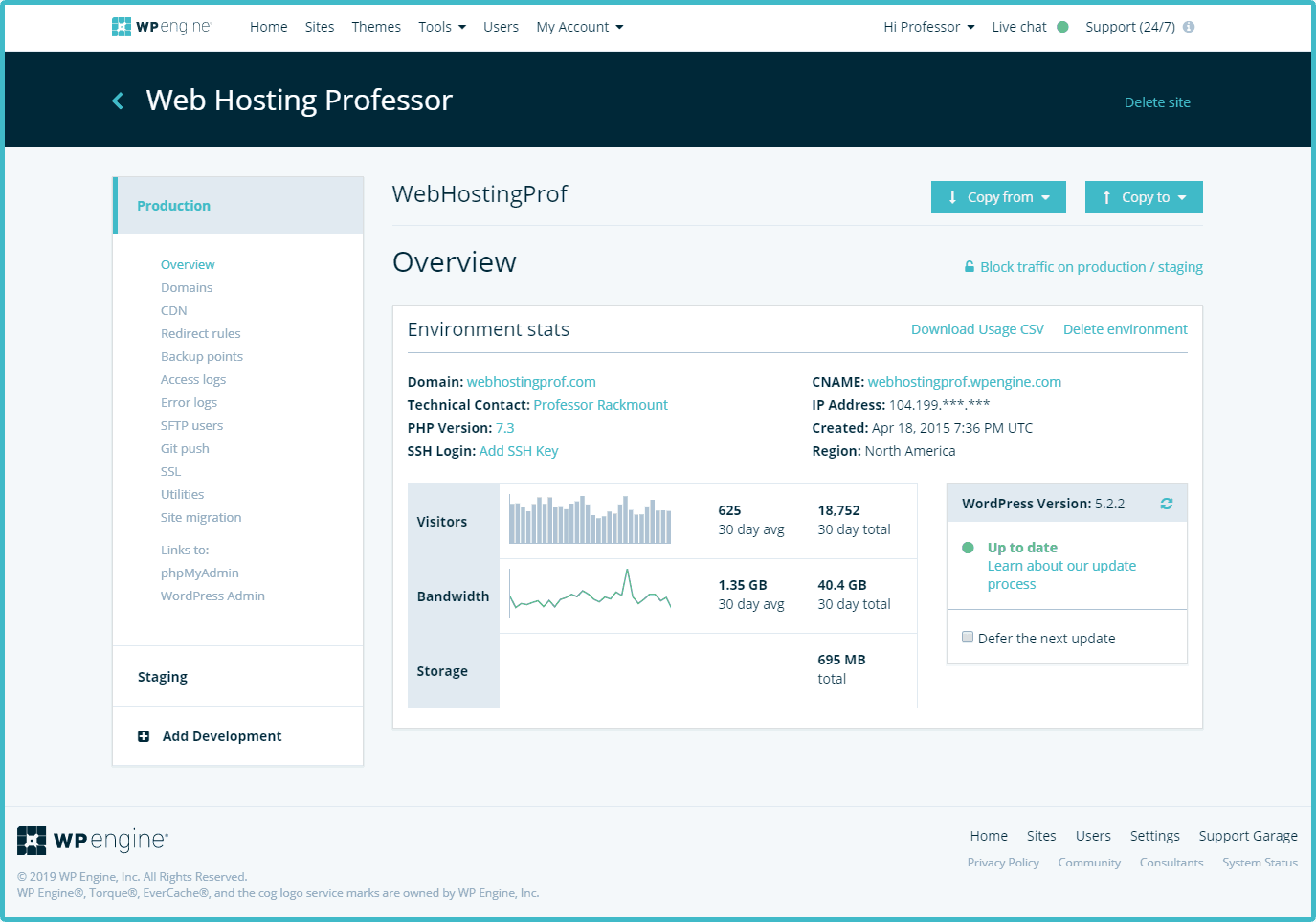Click the plus icon next to Add Development
This screenshot has height=922, width=1316.
pos(143,736)
